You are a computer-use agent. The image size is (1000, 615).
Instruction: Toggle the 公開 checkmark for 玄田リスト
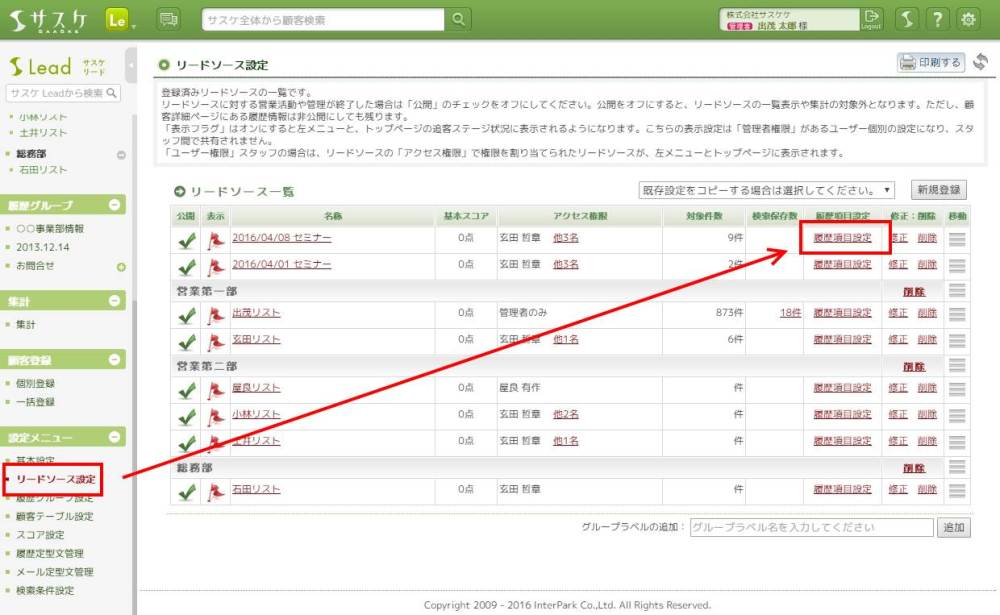click(186, 340)
